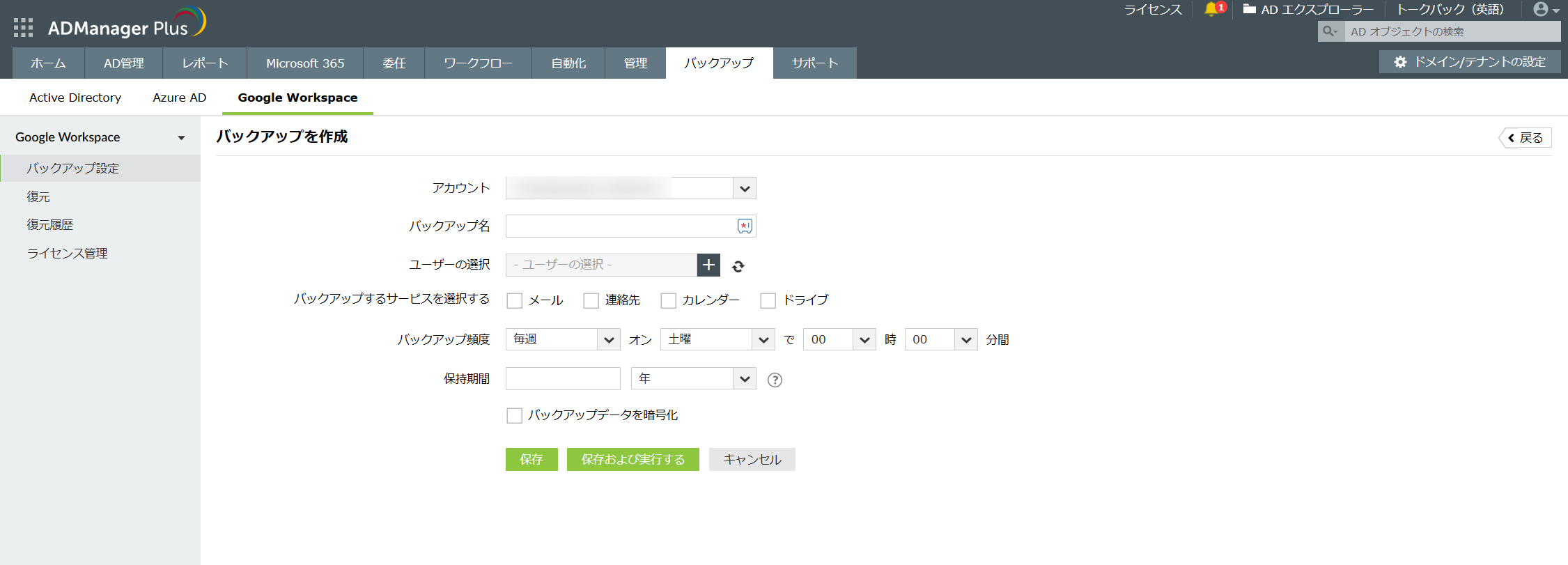Select the Google Workspace subtab
The image size is (1568, 565).
297,98
